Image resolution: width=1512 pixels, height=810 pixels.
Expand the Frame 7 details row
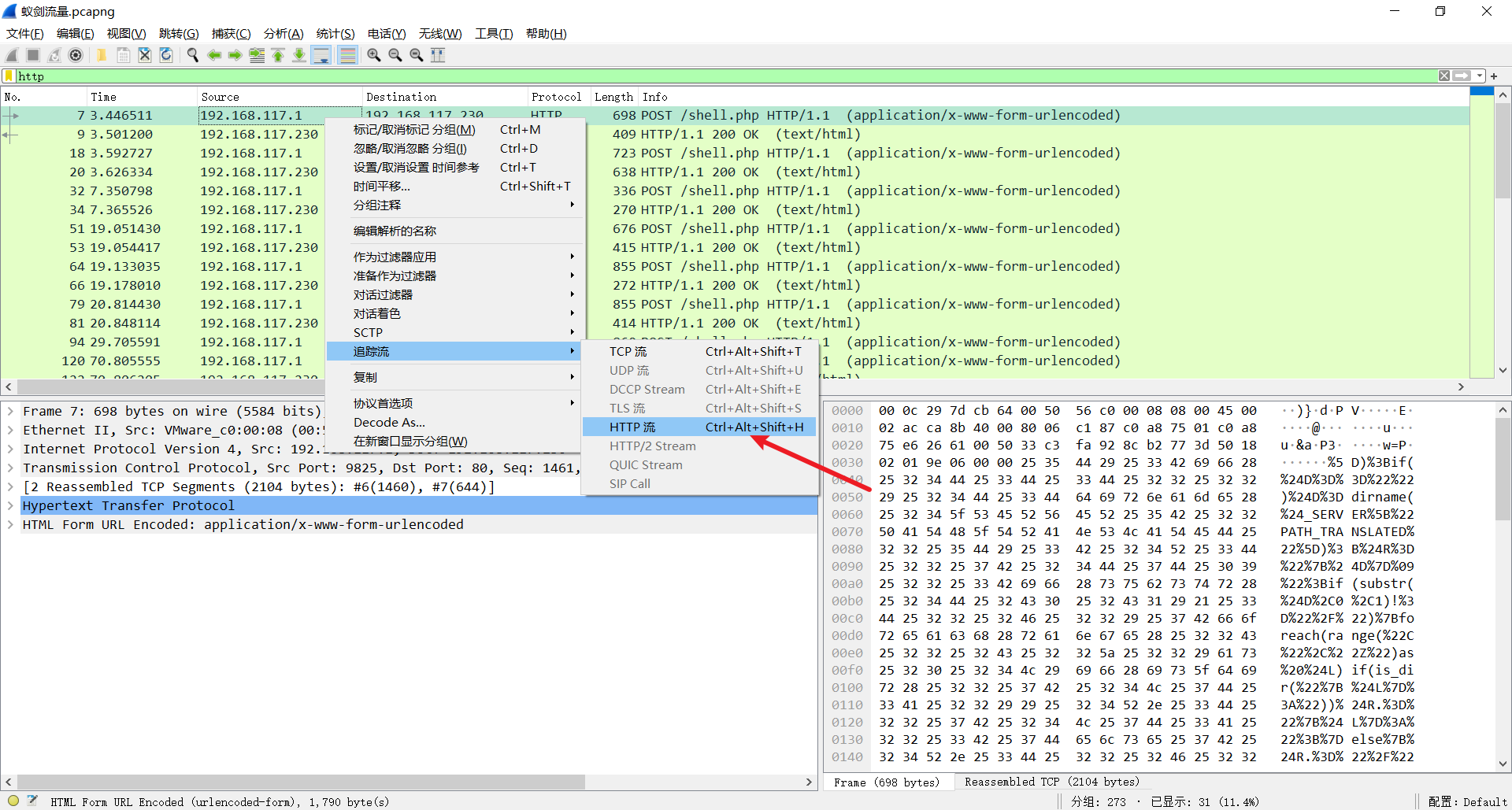[10, 412]
